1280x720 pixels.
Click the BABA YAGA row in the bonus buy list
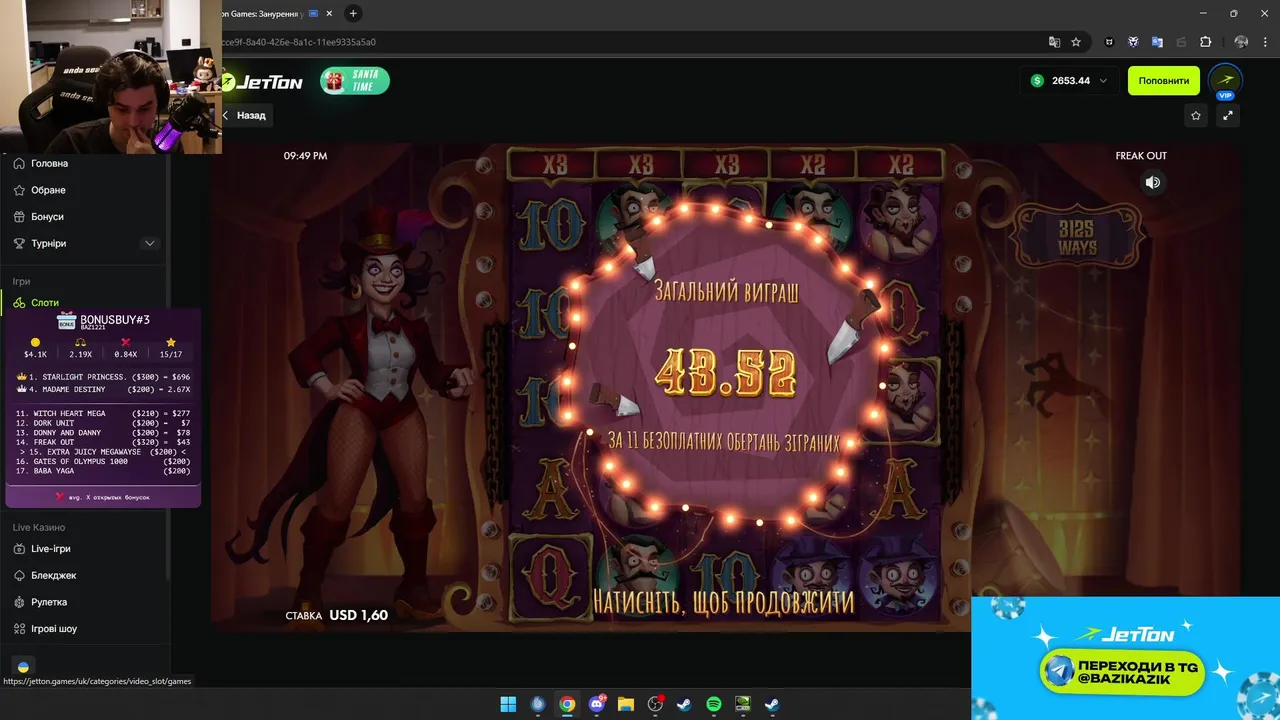(x=103, y=470)
